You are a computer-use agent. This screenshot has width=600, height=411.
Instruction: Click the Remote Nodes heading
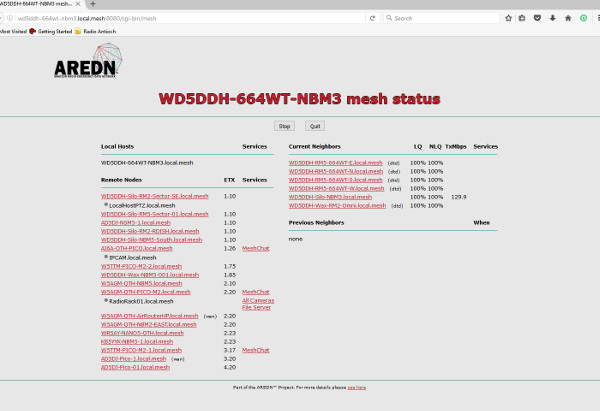pos(121,179)
